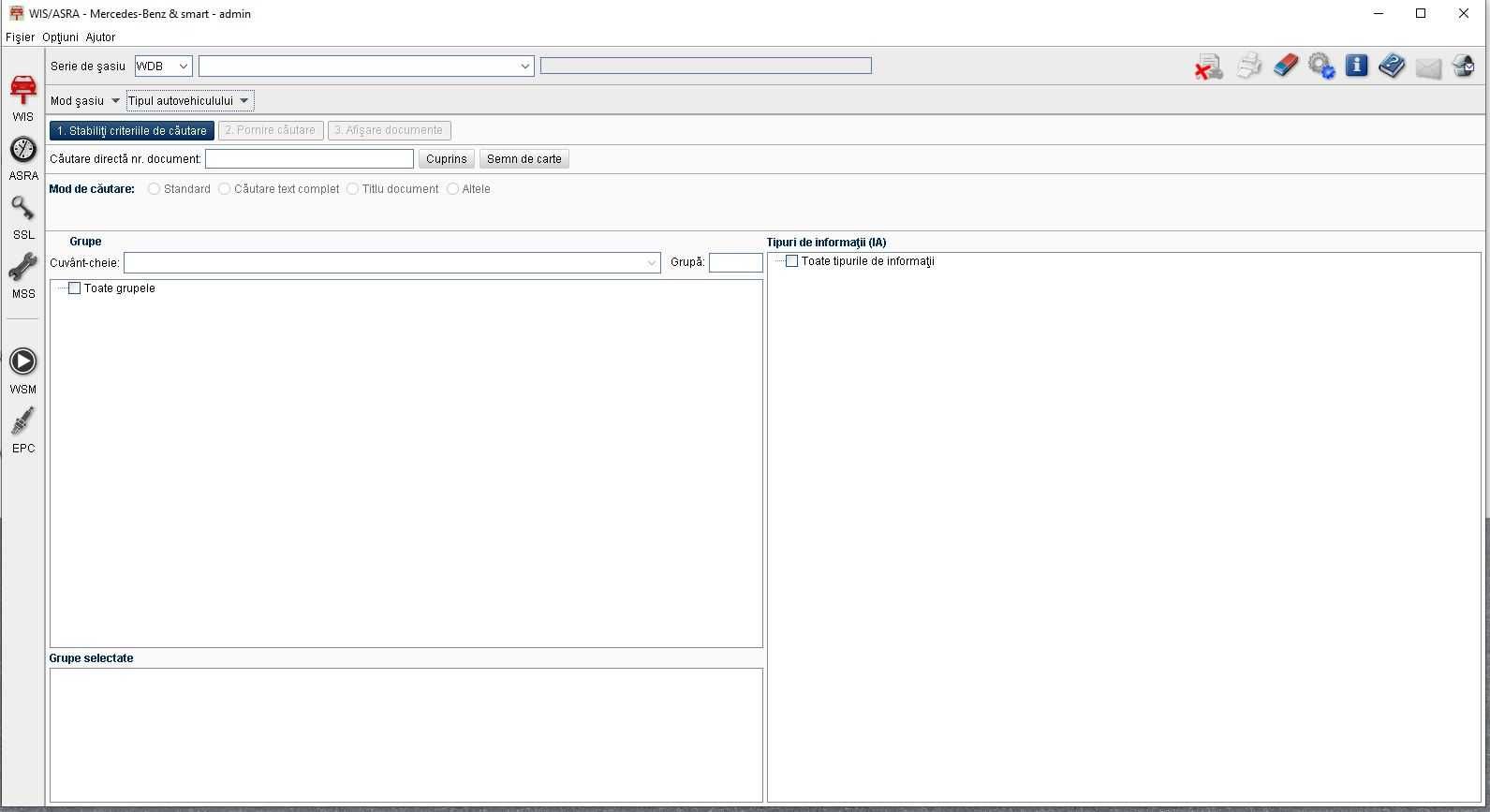Image resolution: width=1490 pixels, height=812 pixels.
Task: Open the Ajutor menu
Action: (x=100, y=37)
